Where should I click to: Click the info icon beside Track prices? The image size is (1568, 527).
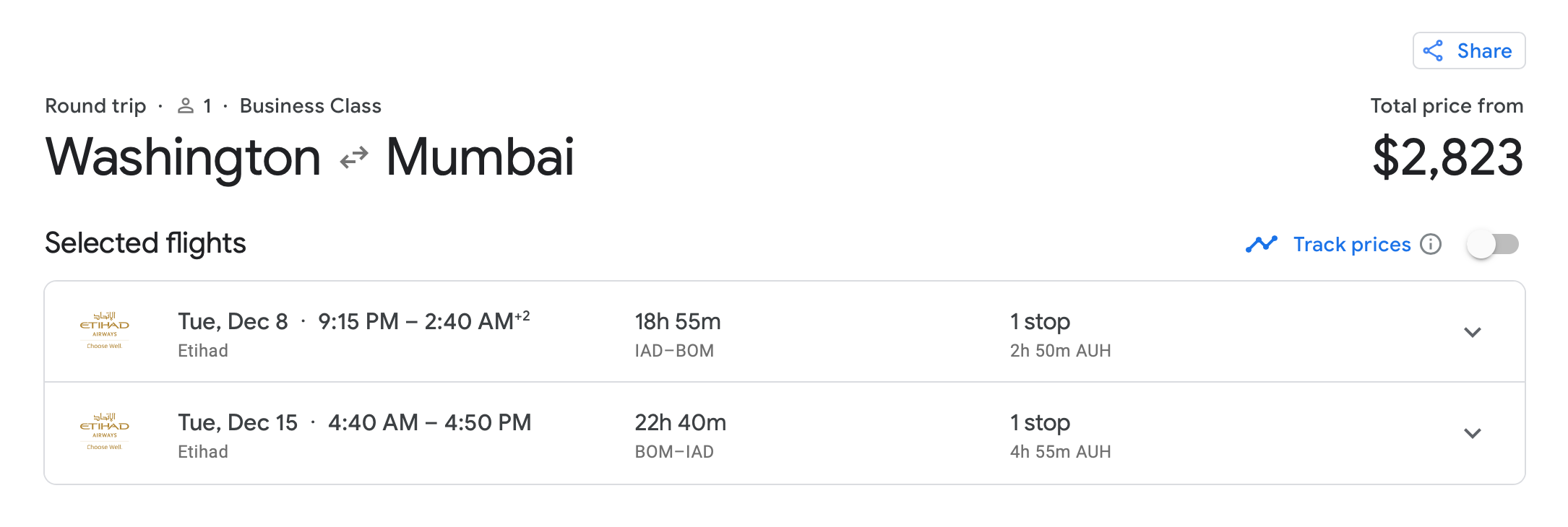(1431, 245)
